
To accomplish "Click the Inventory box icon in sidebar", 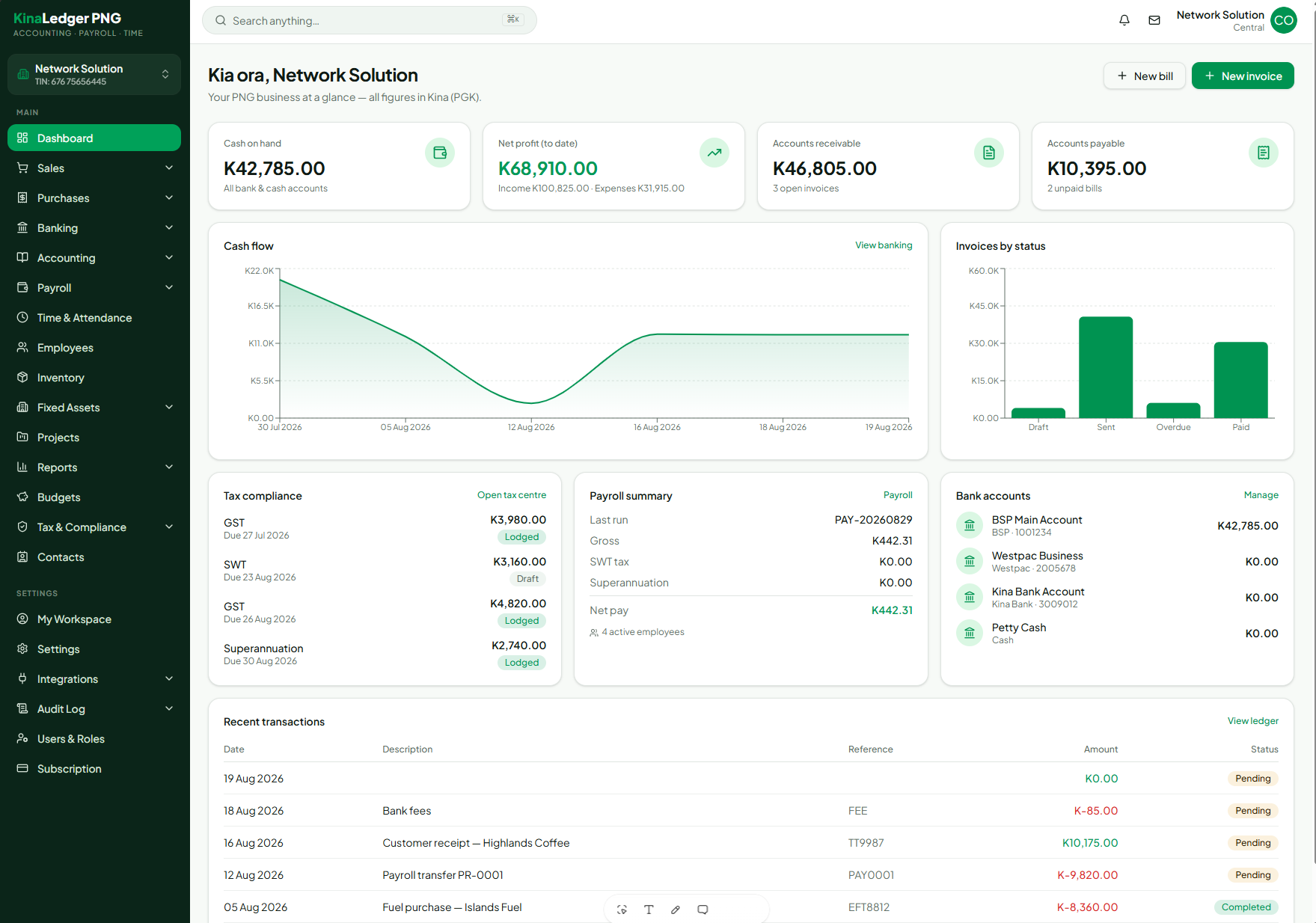I will [x=22, y=377].
